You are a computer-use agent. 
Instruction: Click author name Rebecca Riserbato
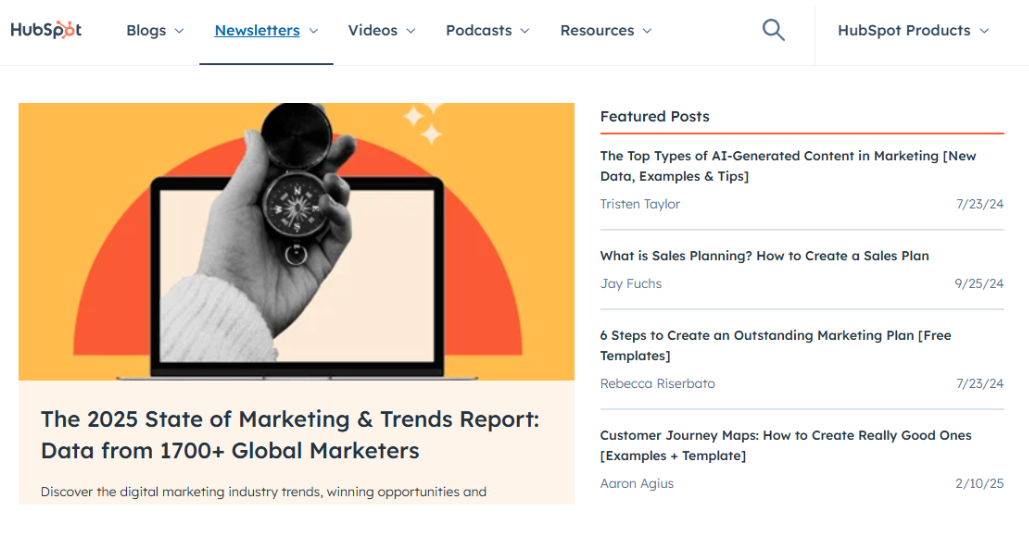[658, 383]
